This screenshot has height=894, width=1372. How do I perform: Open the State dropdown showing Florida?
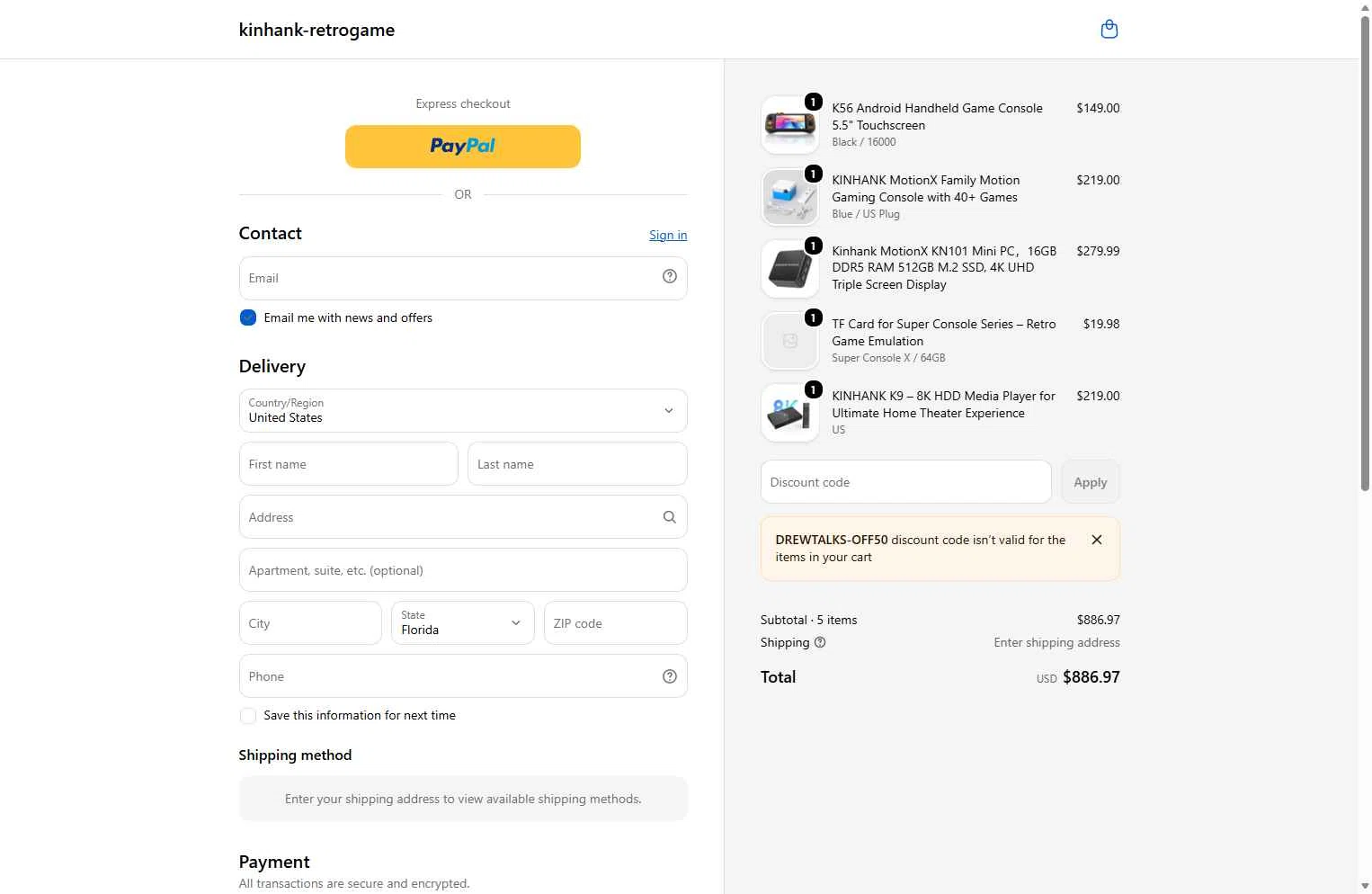463,623
